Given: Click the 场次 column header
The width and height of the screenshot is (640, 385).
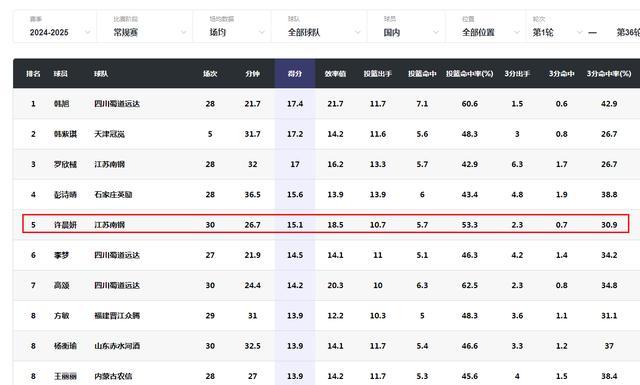Looking at the screenshot, I should (210, 74).
